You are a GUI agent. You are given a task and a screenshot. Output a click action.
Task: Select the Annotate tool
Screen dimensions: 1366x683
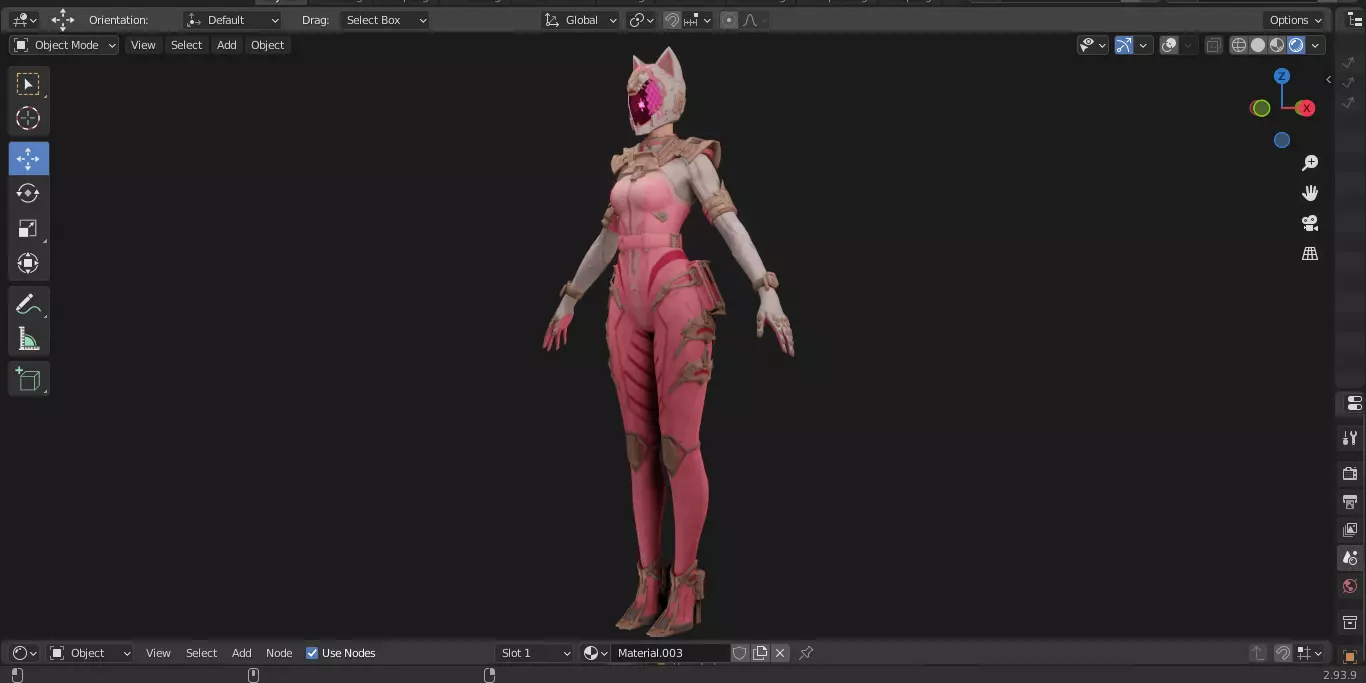pos(28,305)
